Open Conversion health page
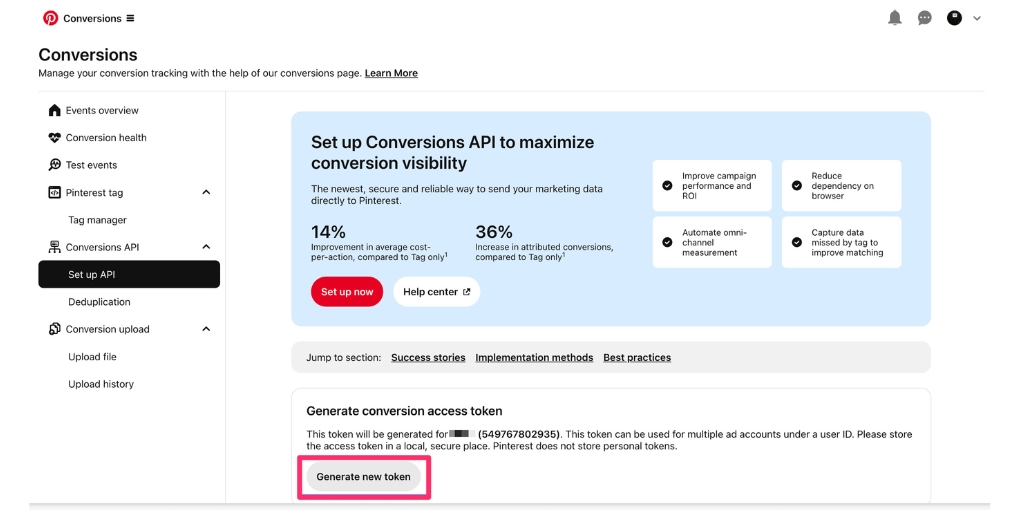The image size is (1020, 510). 105,138
